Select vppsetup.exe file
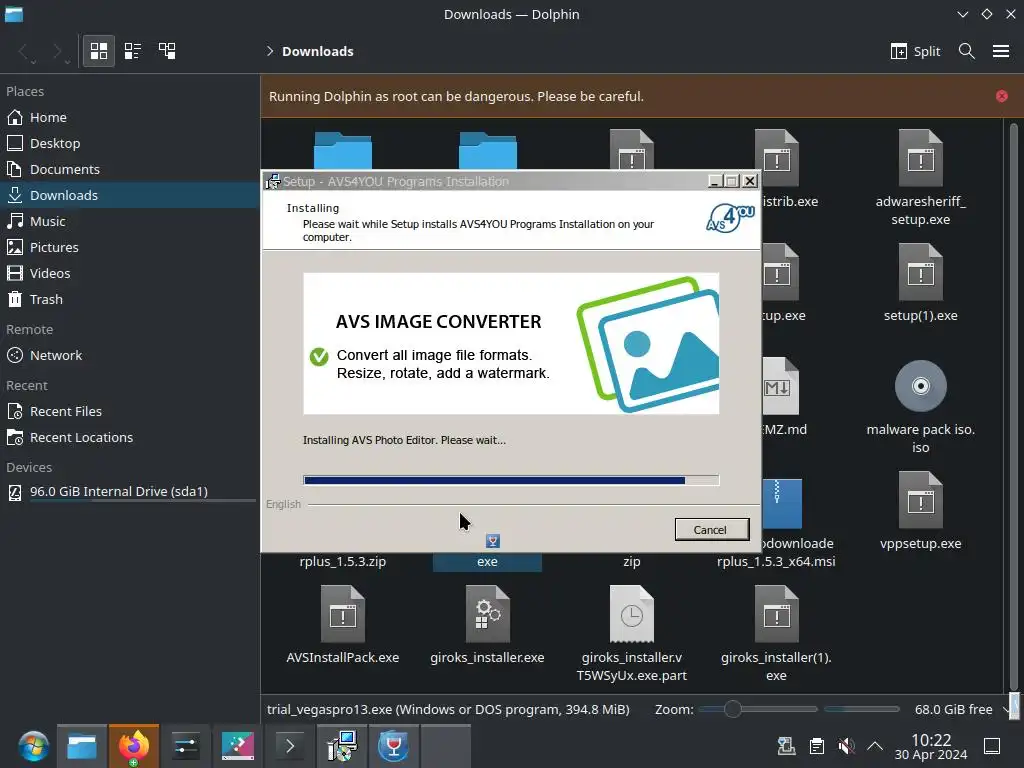 920,511
